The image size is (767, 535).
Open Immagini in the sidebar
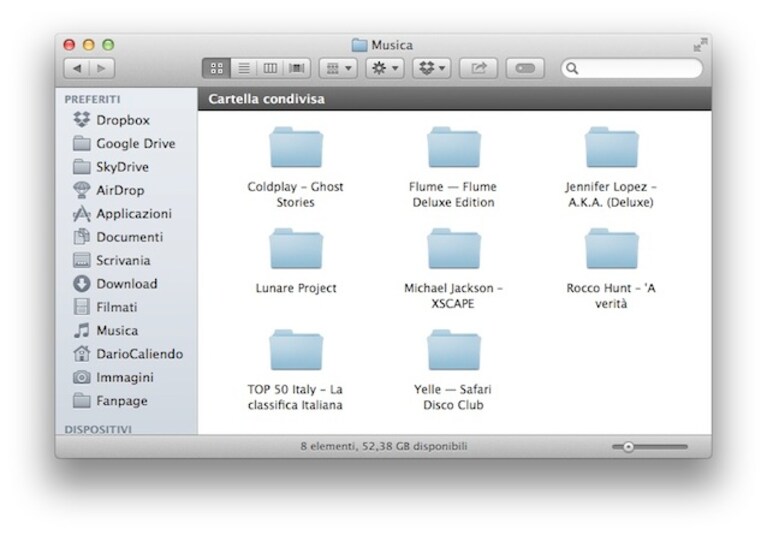(126, 378)
